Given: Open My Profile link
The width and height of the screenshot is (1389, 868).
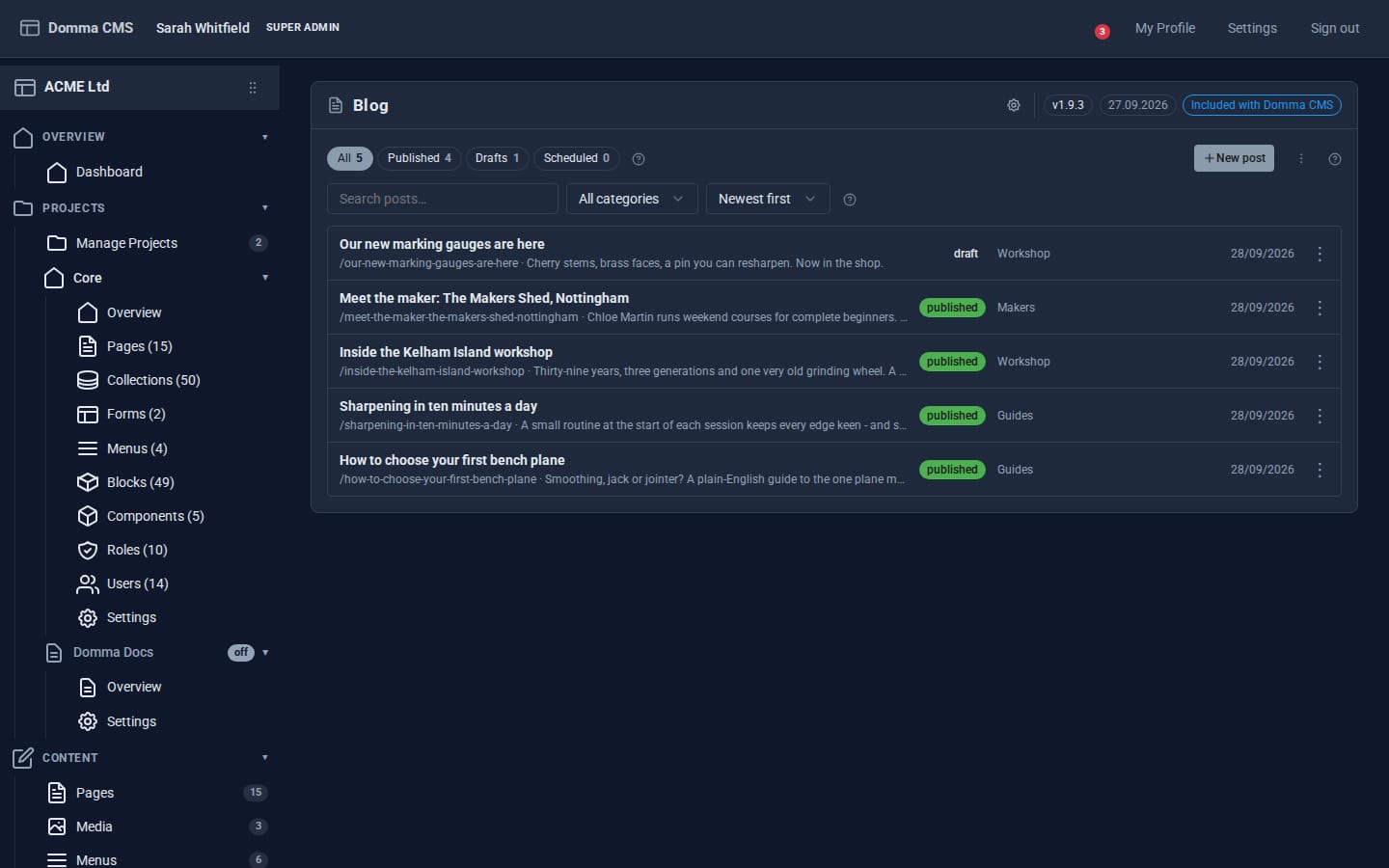Looking at the screenshot, I should (x=1165, y=28).
